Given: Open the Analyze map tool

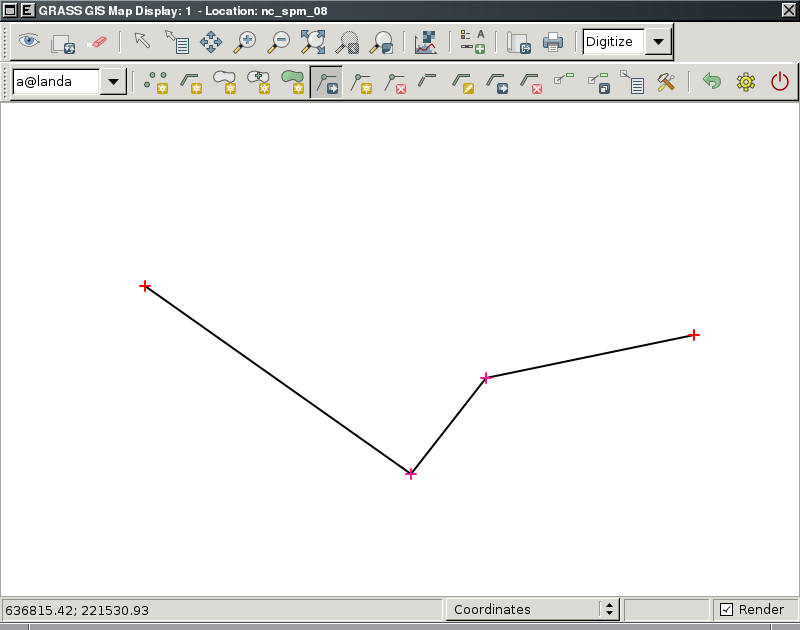Looking at the screenshot, I should [426, 42].
